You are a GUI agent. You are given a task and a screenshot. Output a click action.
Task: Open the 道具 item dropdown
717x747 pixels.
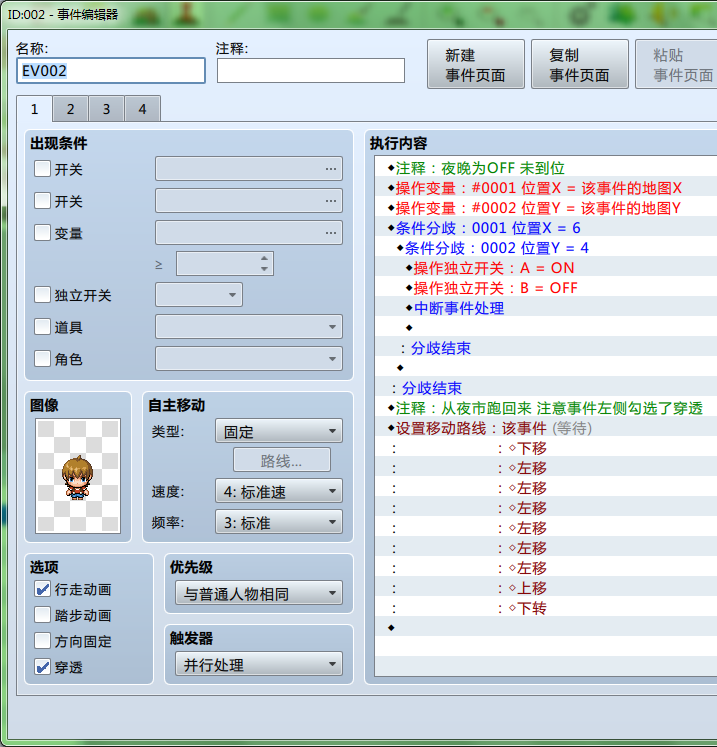[x=249, y=326]
